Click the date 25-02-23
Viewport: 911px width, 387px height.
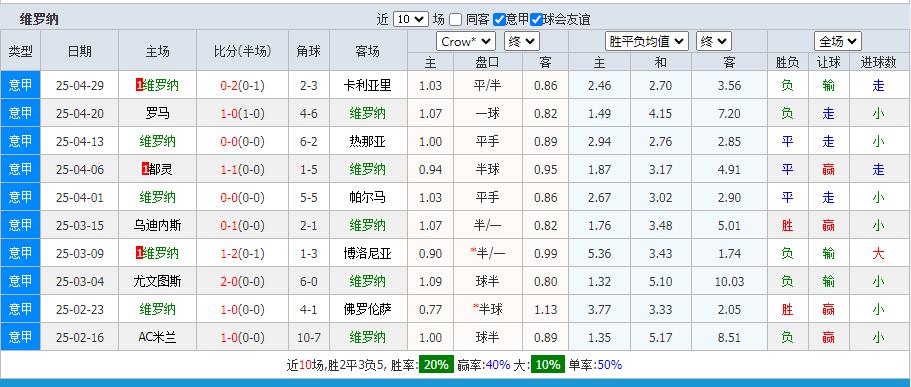[80, 309]
